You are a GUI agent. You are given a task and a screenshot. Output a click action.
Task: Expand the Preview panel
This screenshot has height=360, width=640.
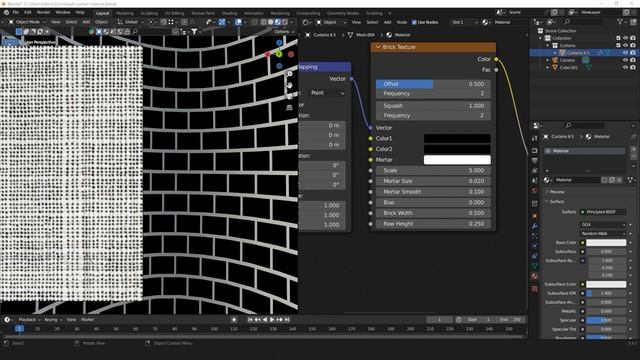pos(556,192)
